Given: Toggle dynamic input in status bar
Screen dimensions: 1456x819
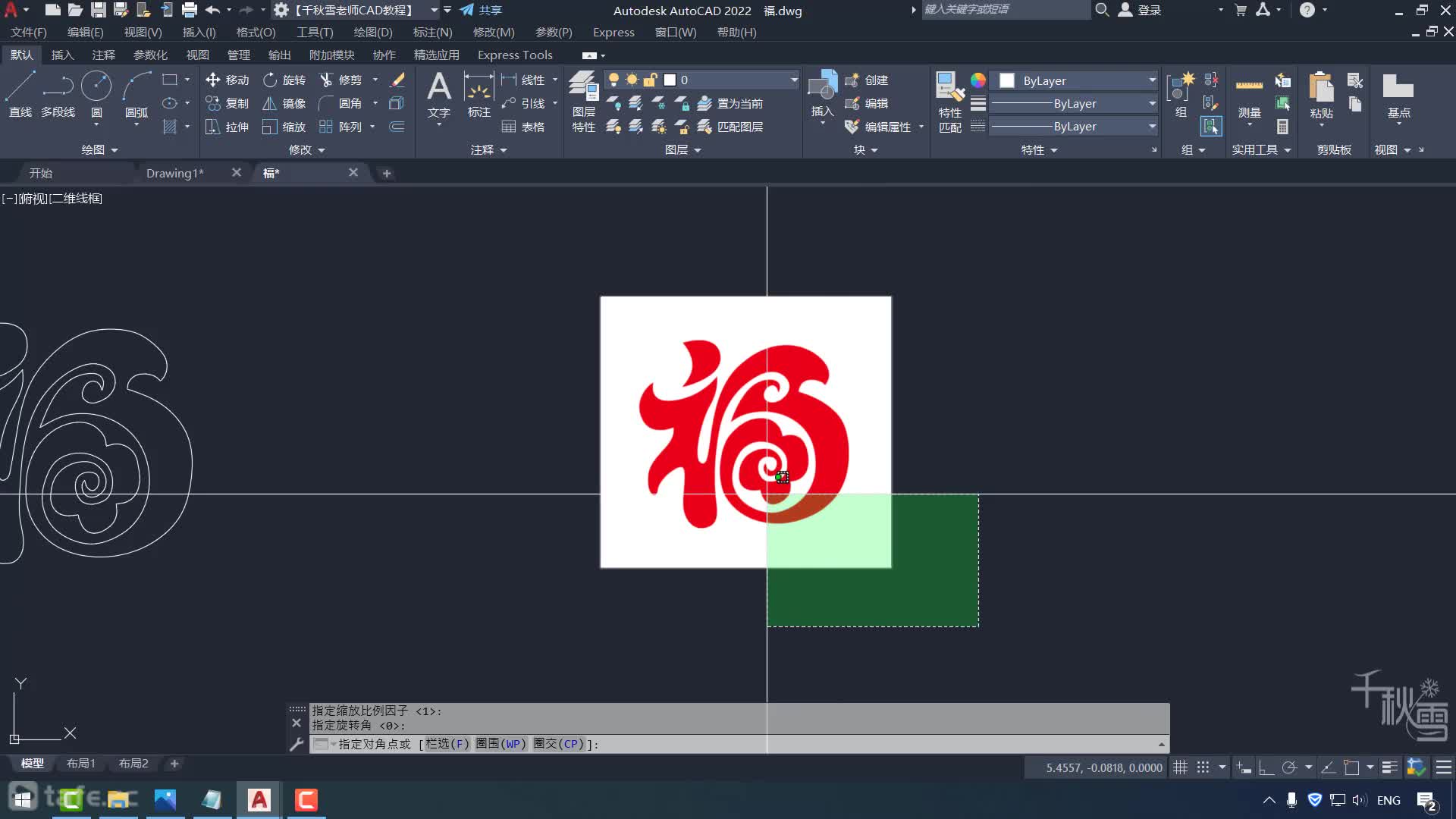Looking at the screenshot, I should pyautogui.click(x=1244, y=767).
